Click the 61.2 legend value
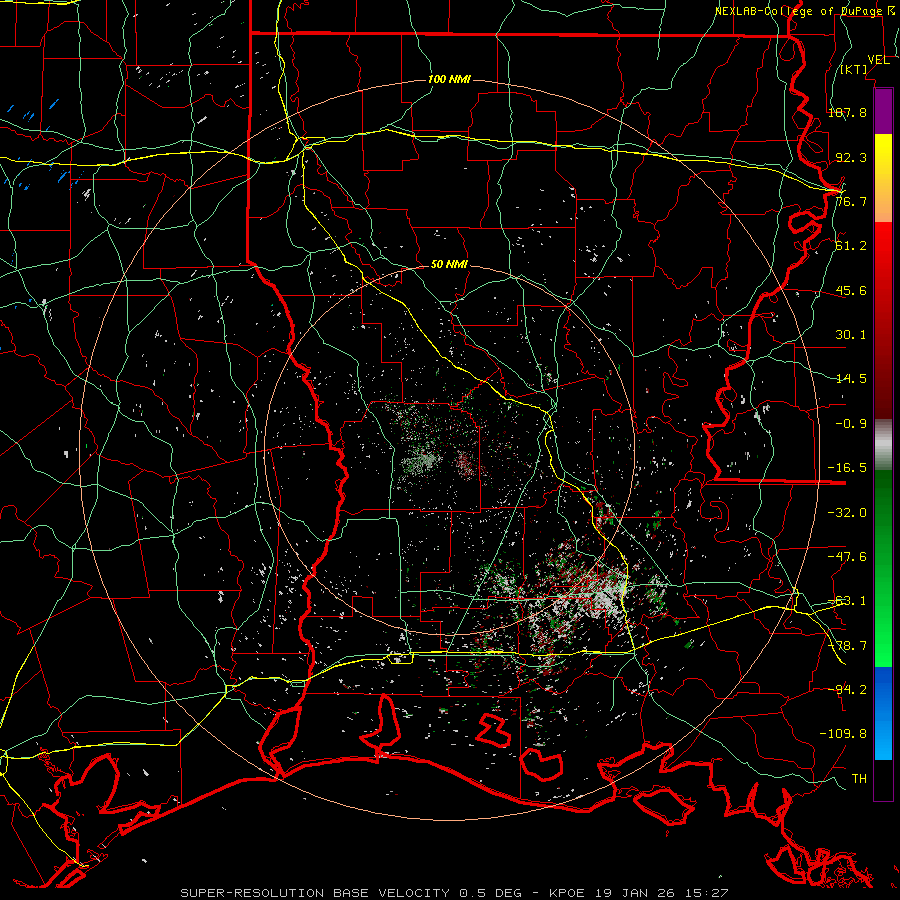 coord(851,246)
